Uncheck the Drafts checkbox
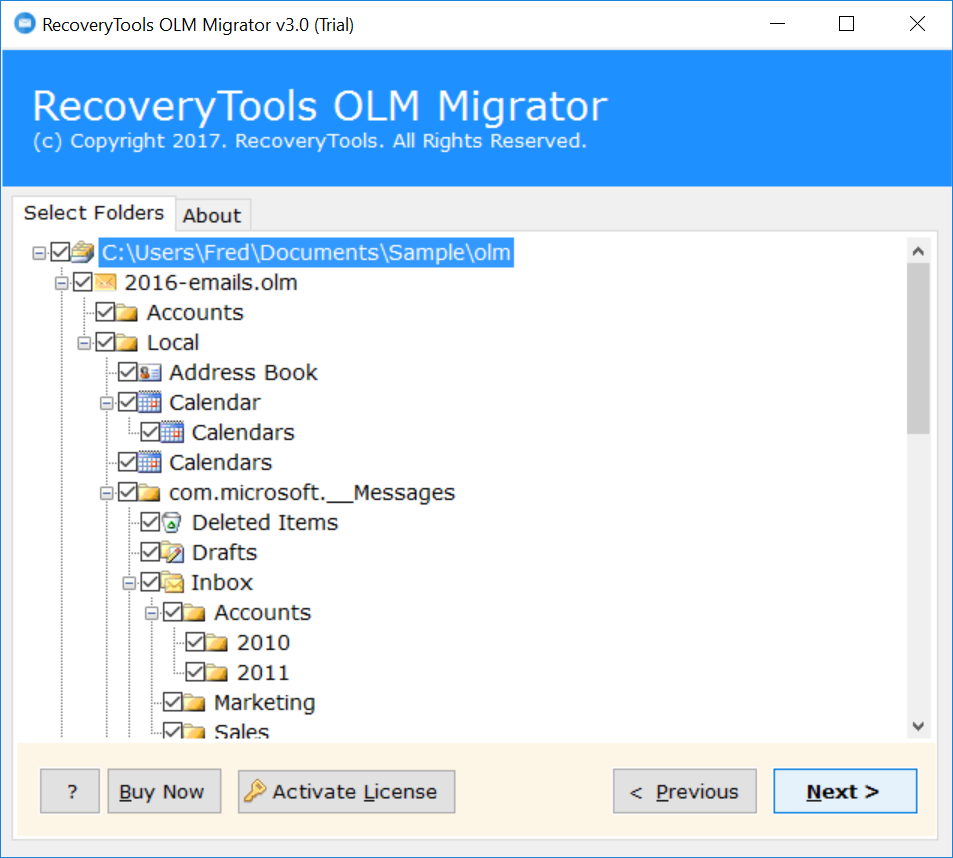 point(150,552)
